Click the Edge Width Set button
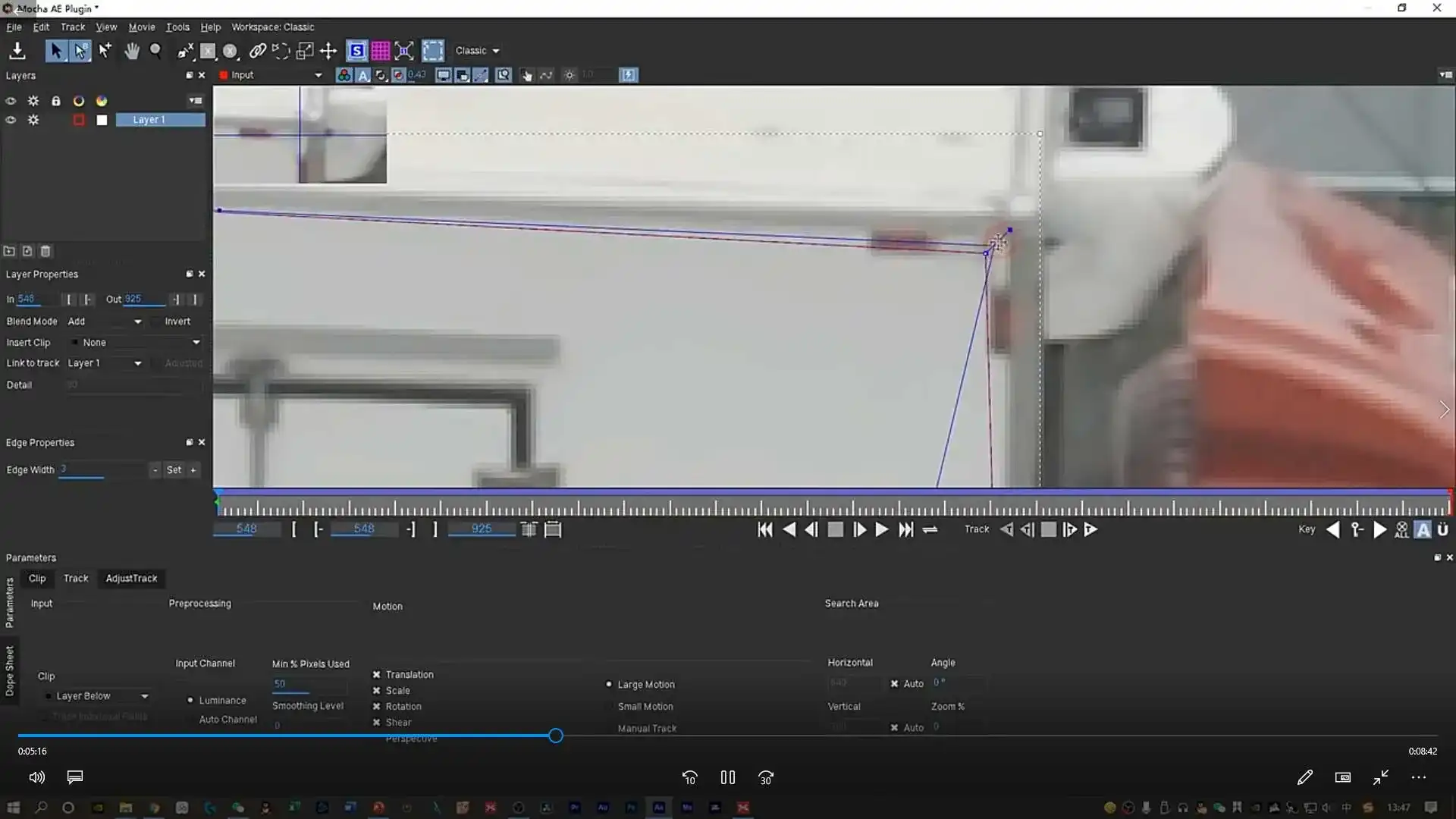This screenshot has height=819, width=1456. pos(174,470)
